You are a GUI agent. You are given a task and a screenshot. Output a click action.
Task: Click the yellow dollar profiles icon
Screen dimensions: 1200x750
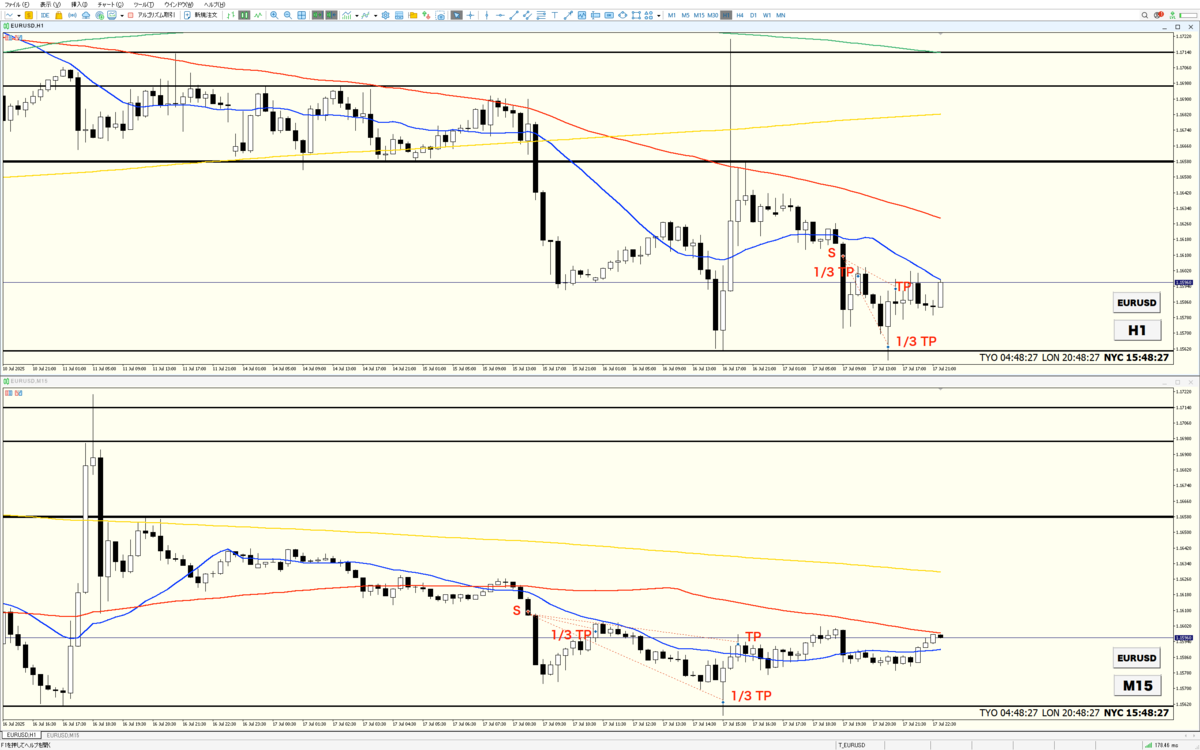[29, 15]
